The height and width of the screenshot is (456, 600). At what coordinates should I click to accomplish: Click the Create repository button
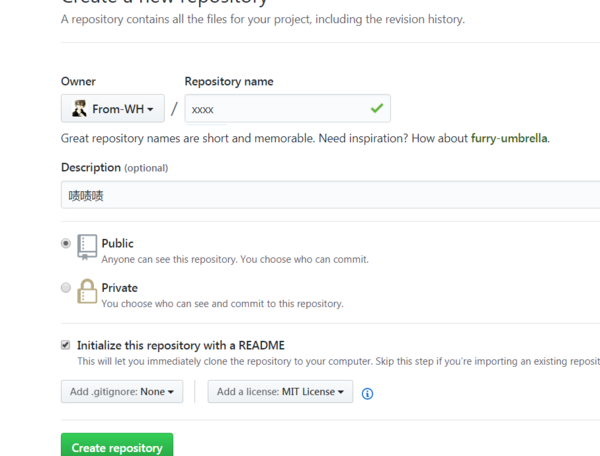(x=117, y=447)
